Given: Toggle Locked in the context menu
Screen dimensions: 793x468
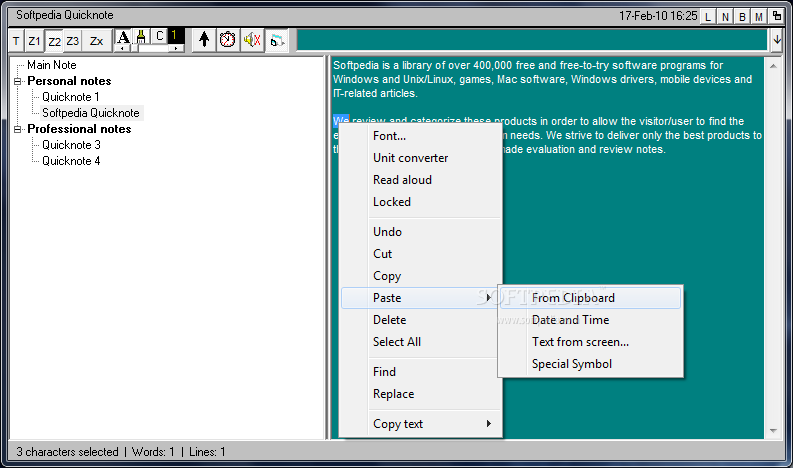Looking at the screenshot, I should point(421,202).
